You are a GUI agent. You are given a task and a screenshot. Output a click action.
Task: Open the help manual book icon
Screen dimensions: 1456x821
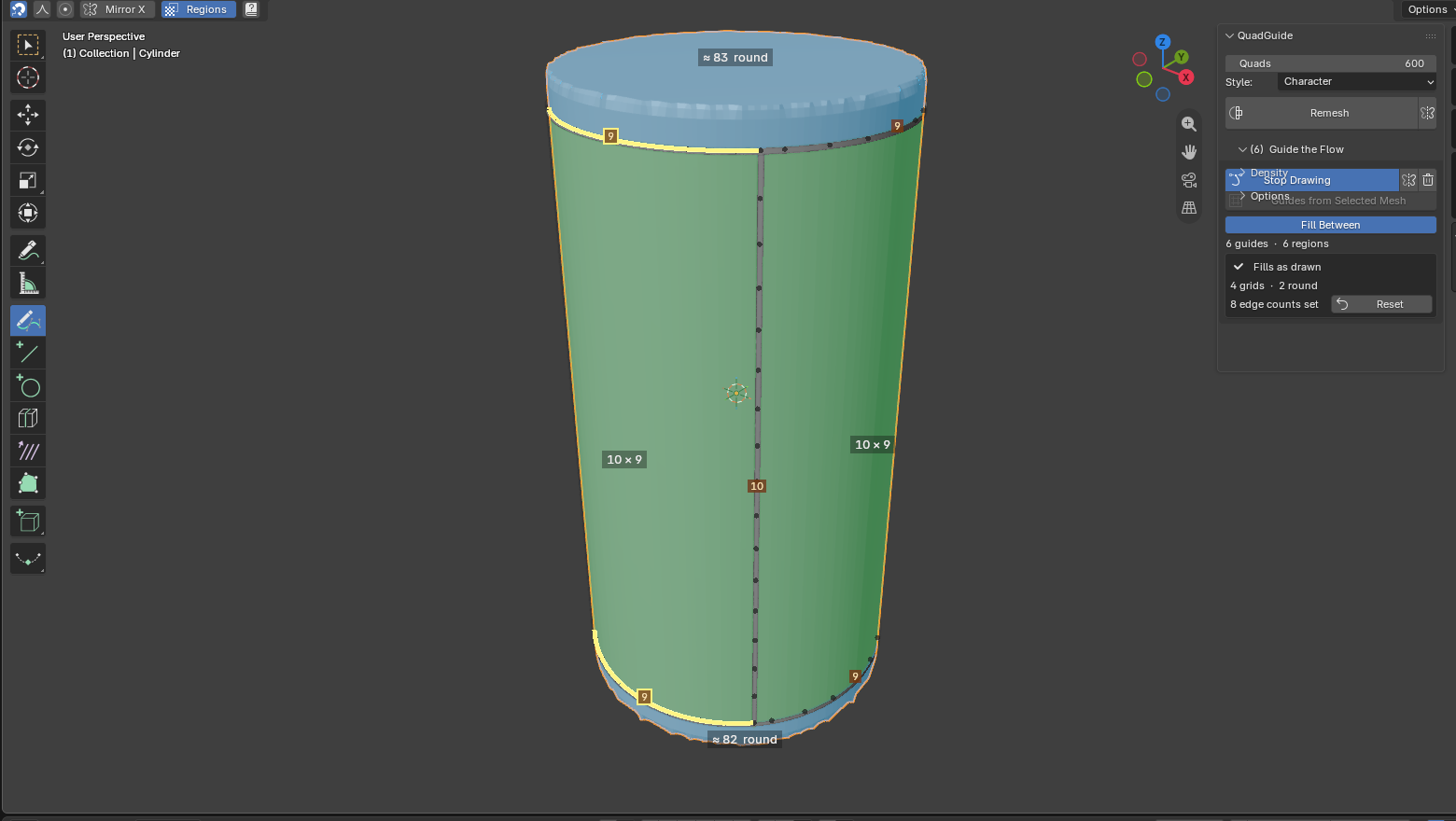[x=251, y=9]
